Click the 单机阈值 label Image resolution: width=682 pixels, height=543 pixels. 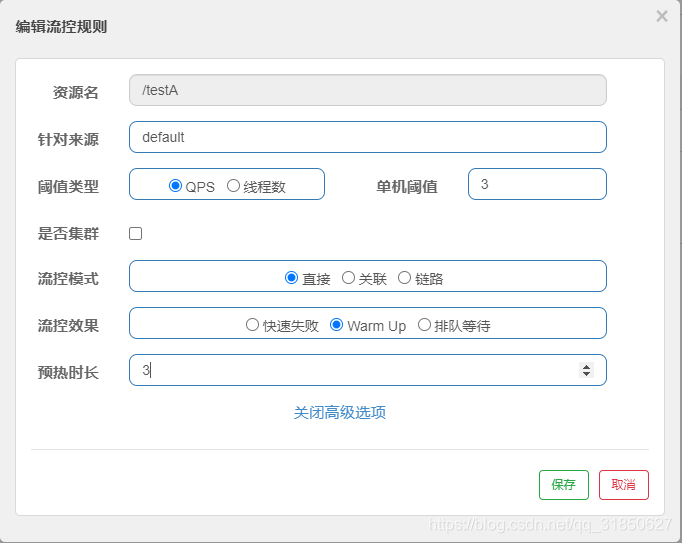407,187
